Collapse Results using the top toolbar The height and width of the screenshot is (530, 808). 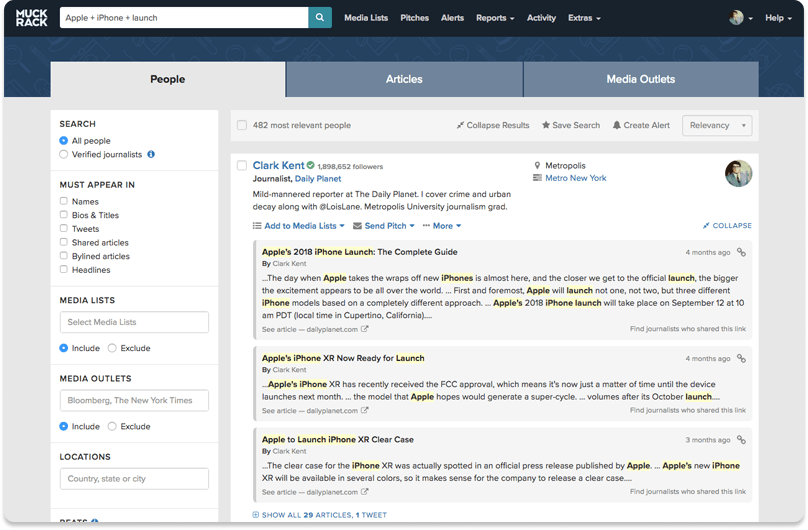click(492, 126)
